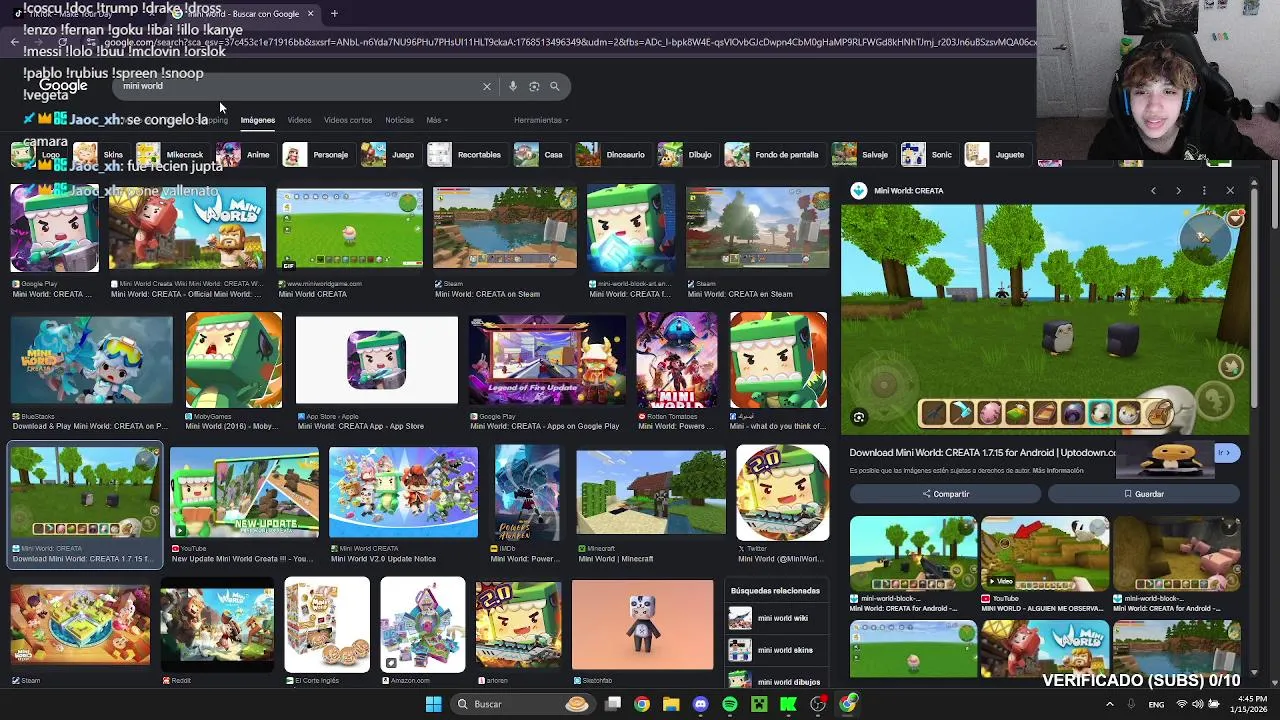
Task: Click the 'Ir' visit button in the preview
Action: coord(1226,453)
